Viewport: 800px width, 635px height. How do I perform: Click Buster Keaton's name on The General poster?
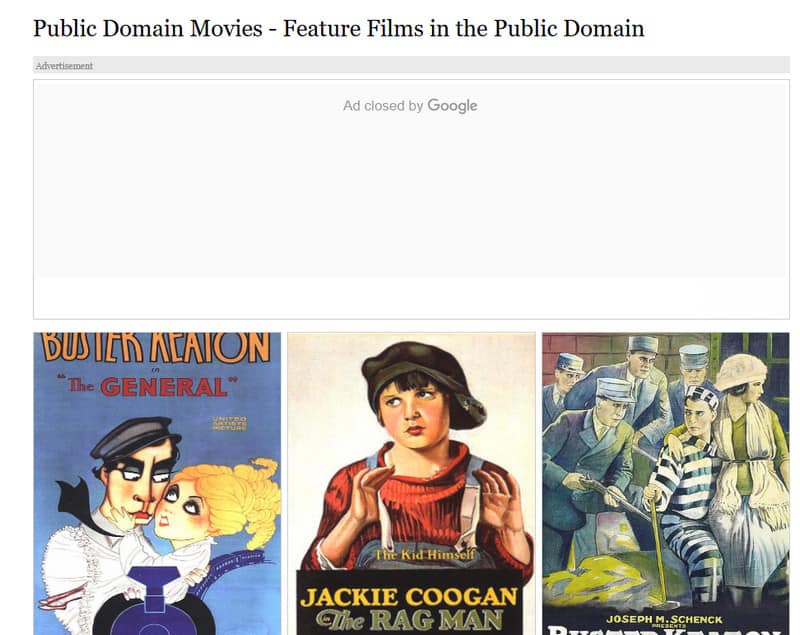[150, 342]
